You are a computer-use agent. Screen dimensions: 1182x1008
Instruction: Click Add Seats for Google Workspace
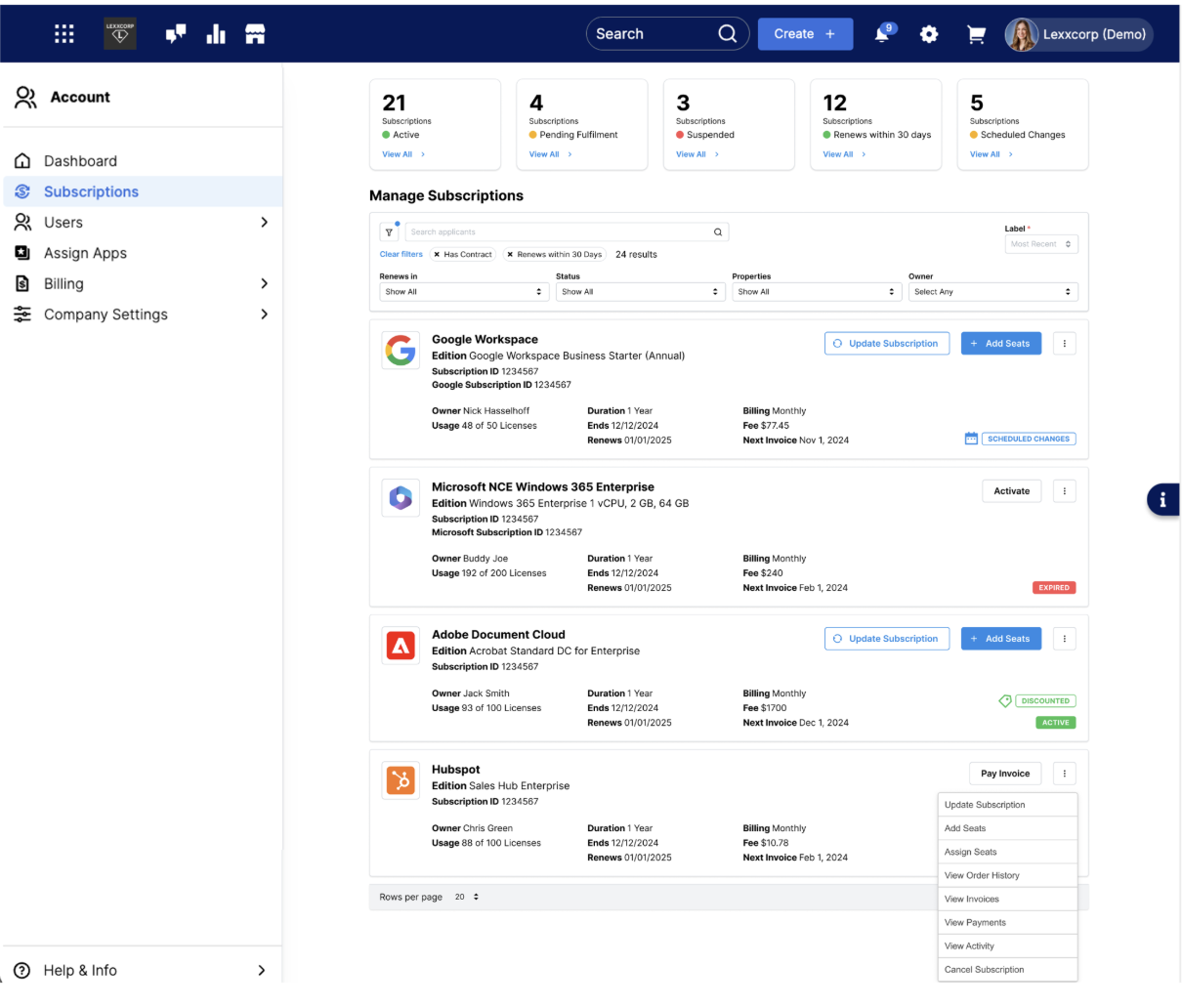tap(1000, 344)
